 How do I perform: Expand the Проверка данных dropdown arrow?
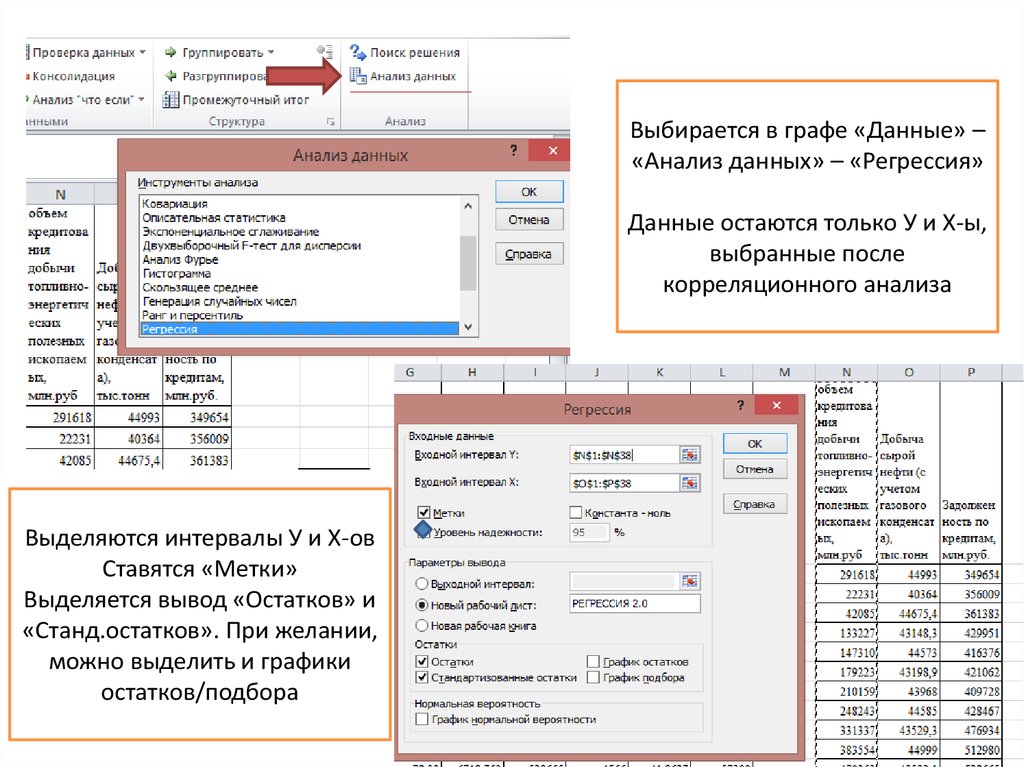point(142,52)
